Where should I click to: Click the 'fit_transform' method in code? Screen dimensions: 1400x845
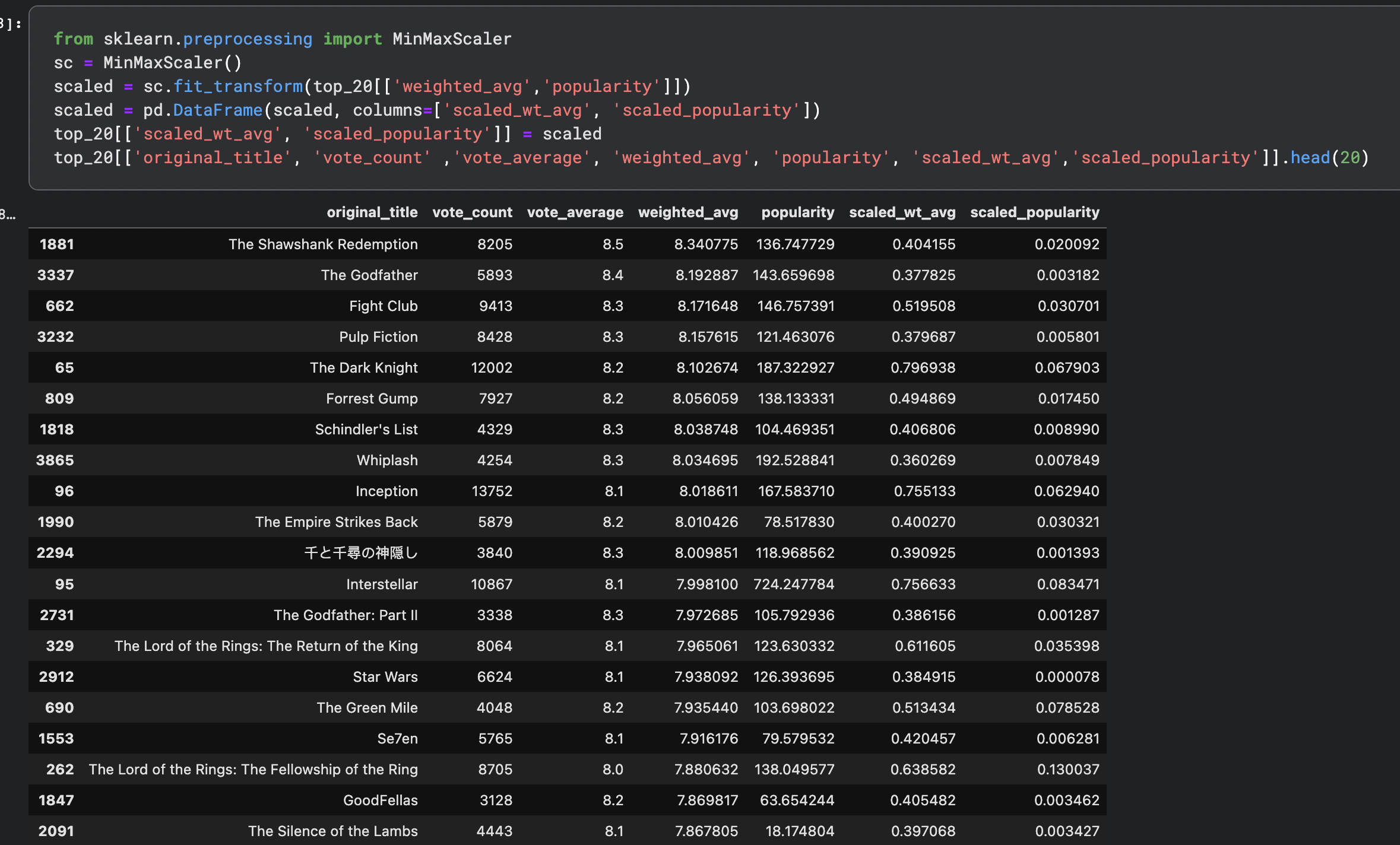point(237,87)
